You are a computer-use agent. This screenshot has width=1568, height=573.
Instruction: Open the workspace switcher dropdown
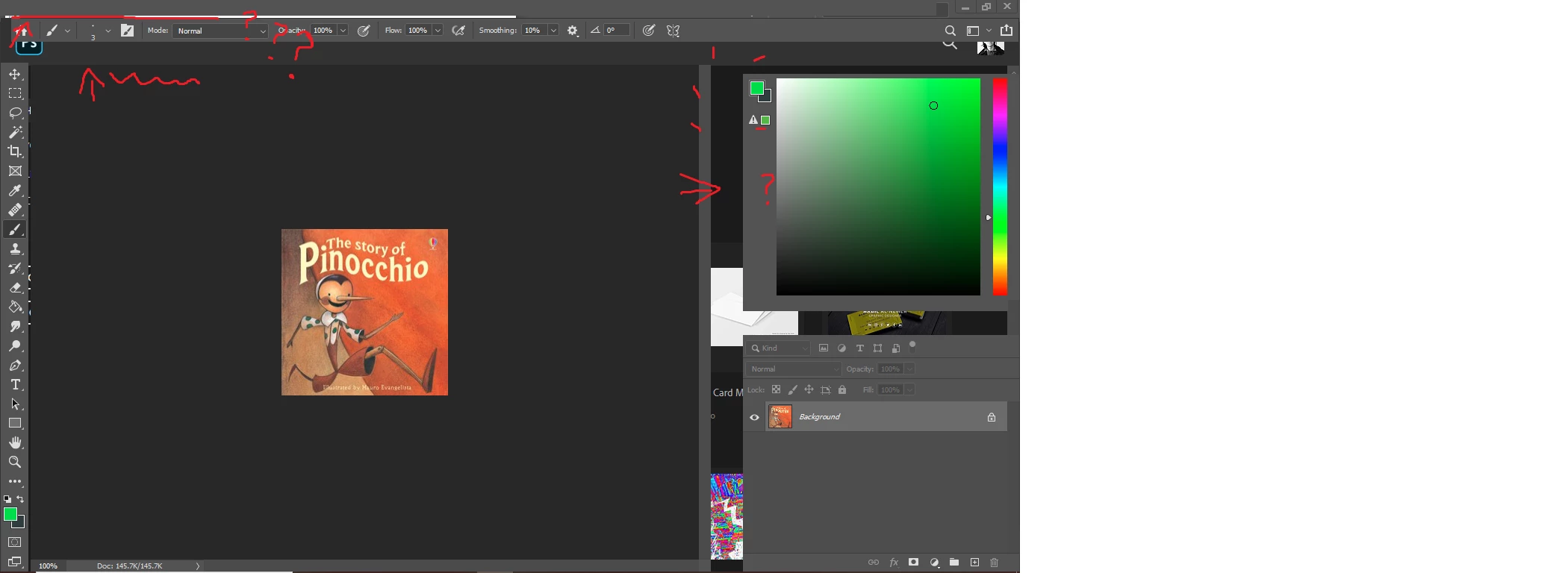[978, 31]
